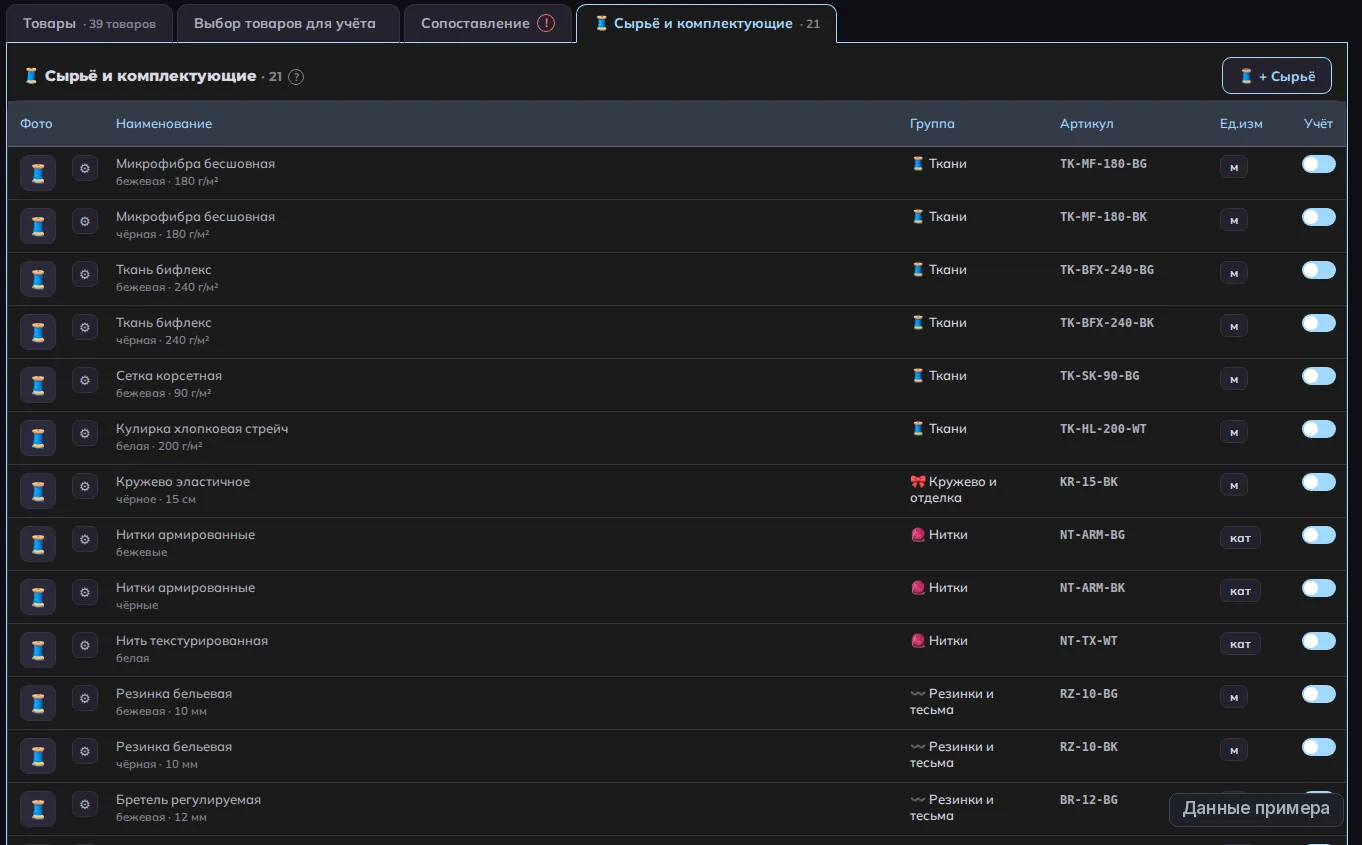Click group Кружево и отделка cell
The height and width of the screenshot is (845, 1362).
(x=953, y=490)
